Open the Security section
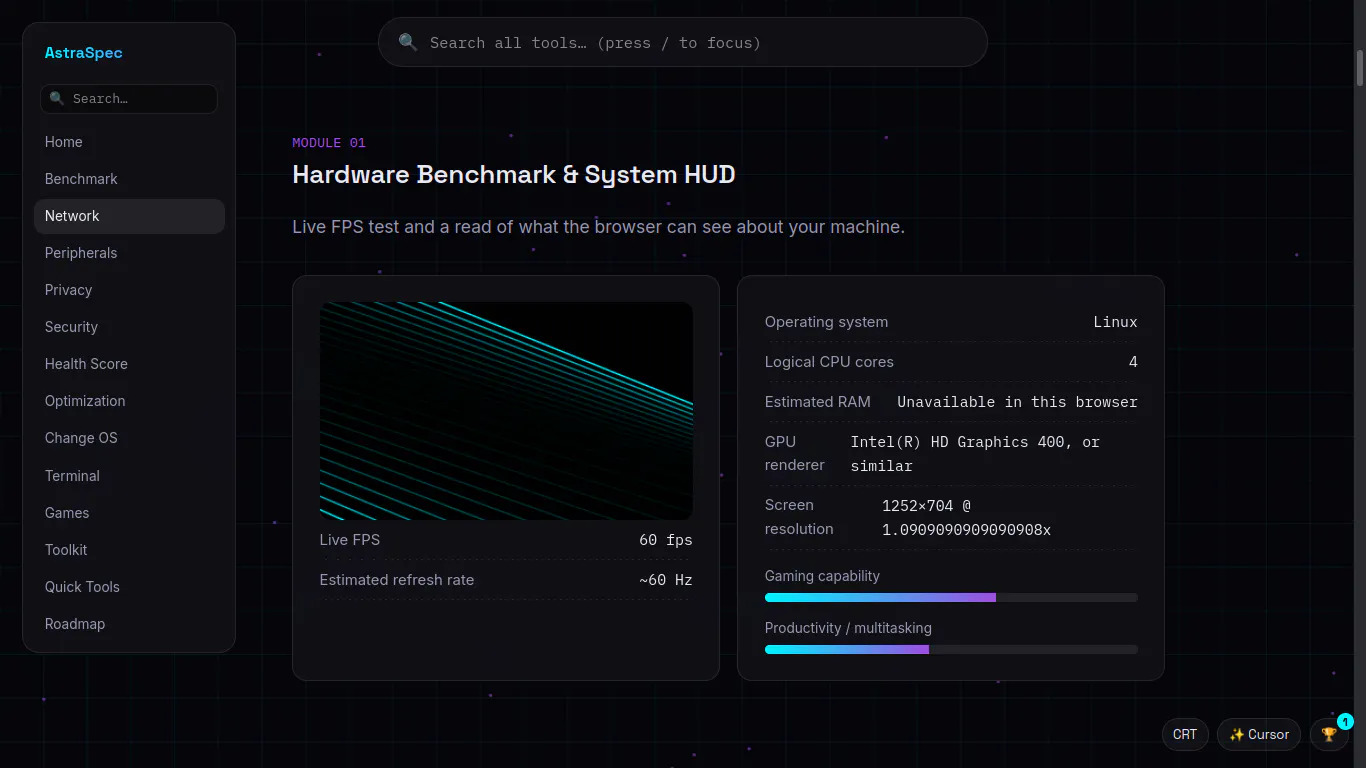The height and width of the screenshot is (768, 1366). click(x=129, y=327)
